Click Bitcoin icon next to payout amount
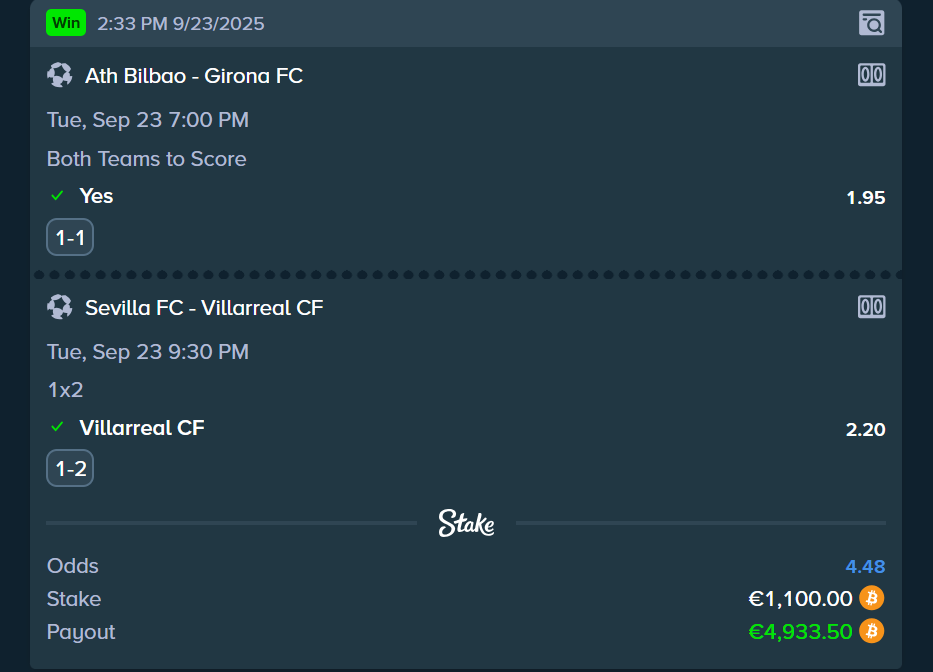This screenshot has height=672, width=933. click(x=872, y=631)
